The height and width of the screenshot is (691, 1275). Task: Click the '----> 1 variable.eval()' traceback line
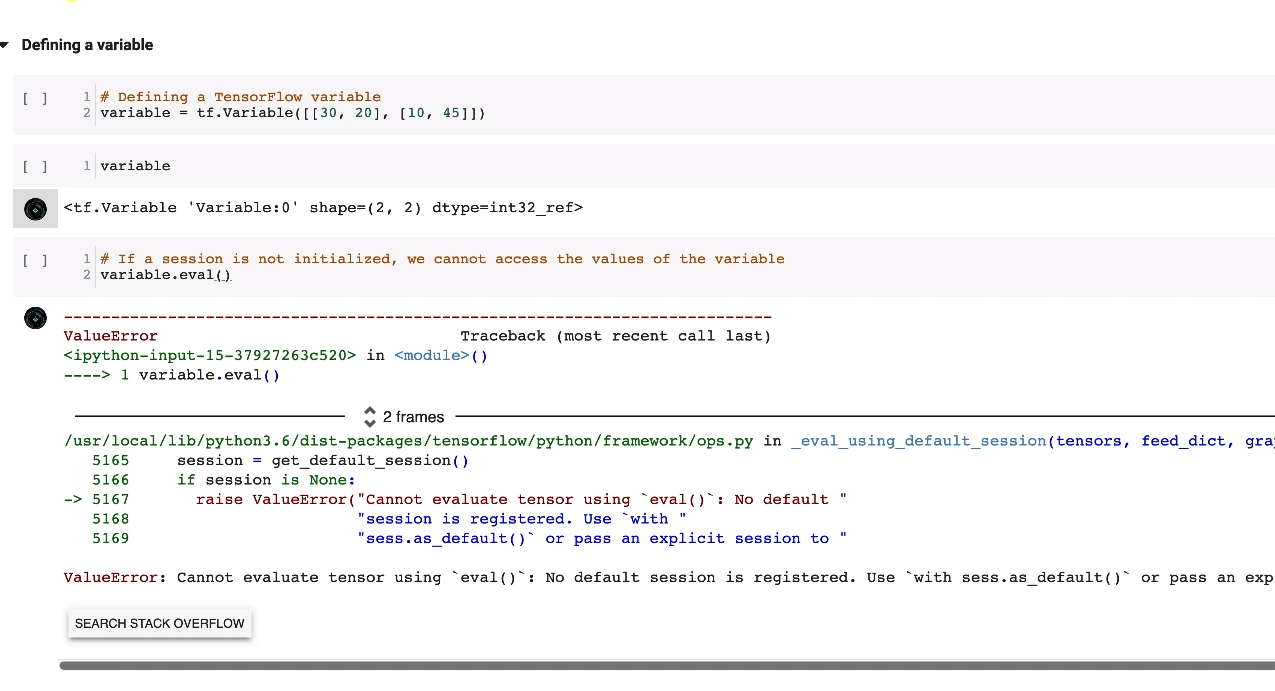172,375
